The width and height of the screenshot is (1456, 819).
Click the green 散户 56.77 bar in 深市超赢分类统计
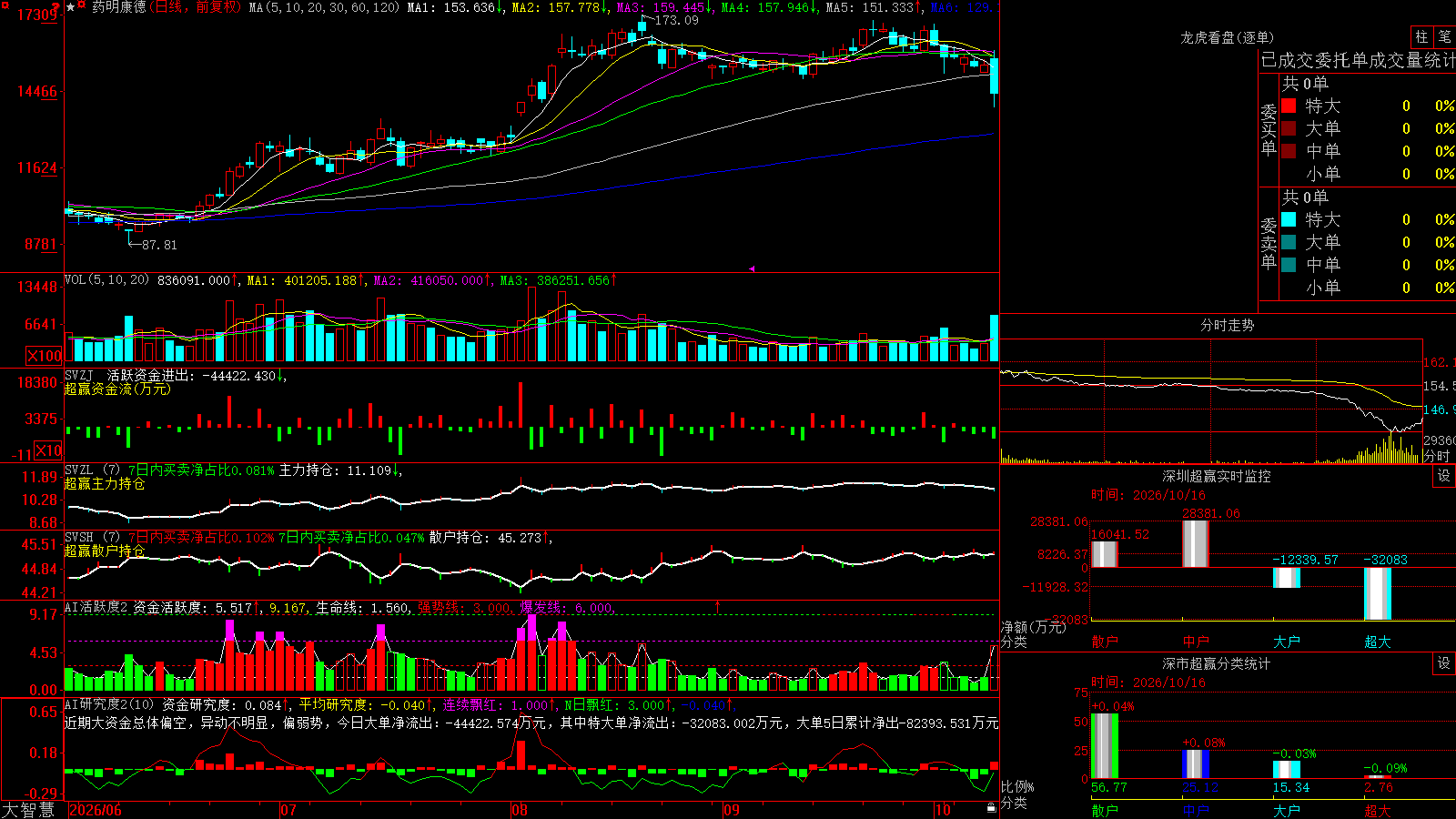(x=1104, y=746)
